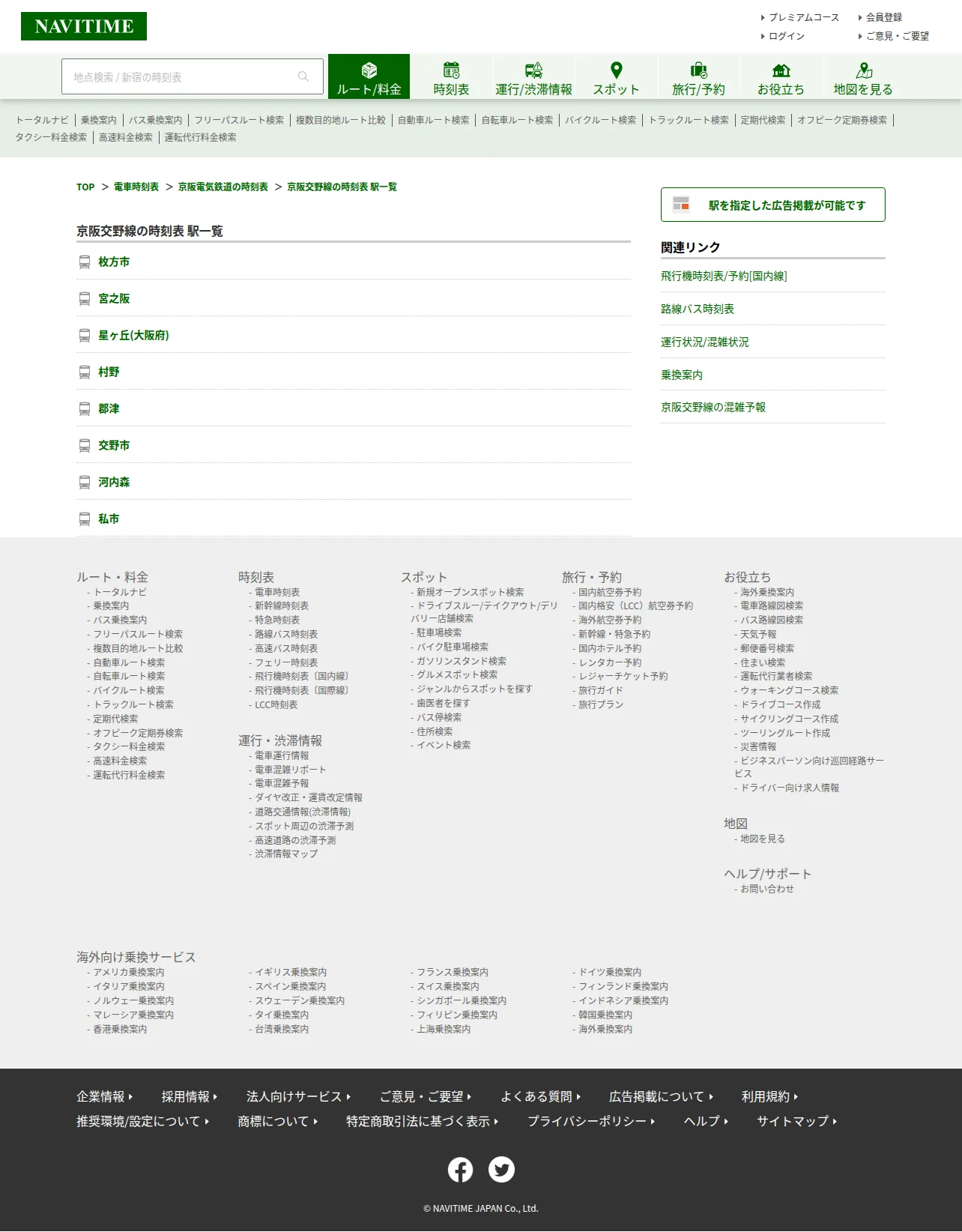Click the お役立ち house icon

click(x=781, y=70)
